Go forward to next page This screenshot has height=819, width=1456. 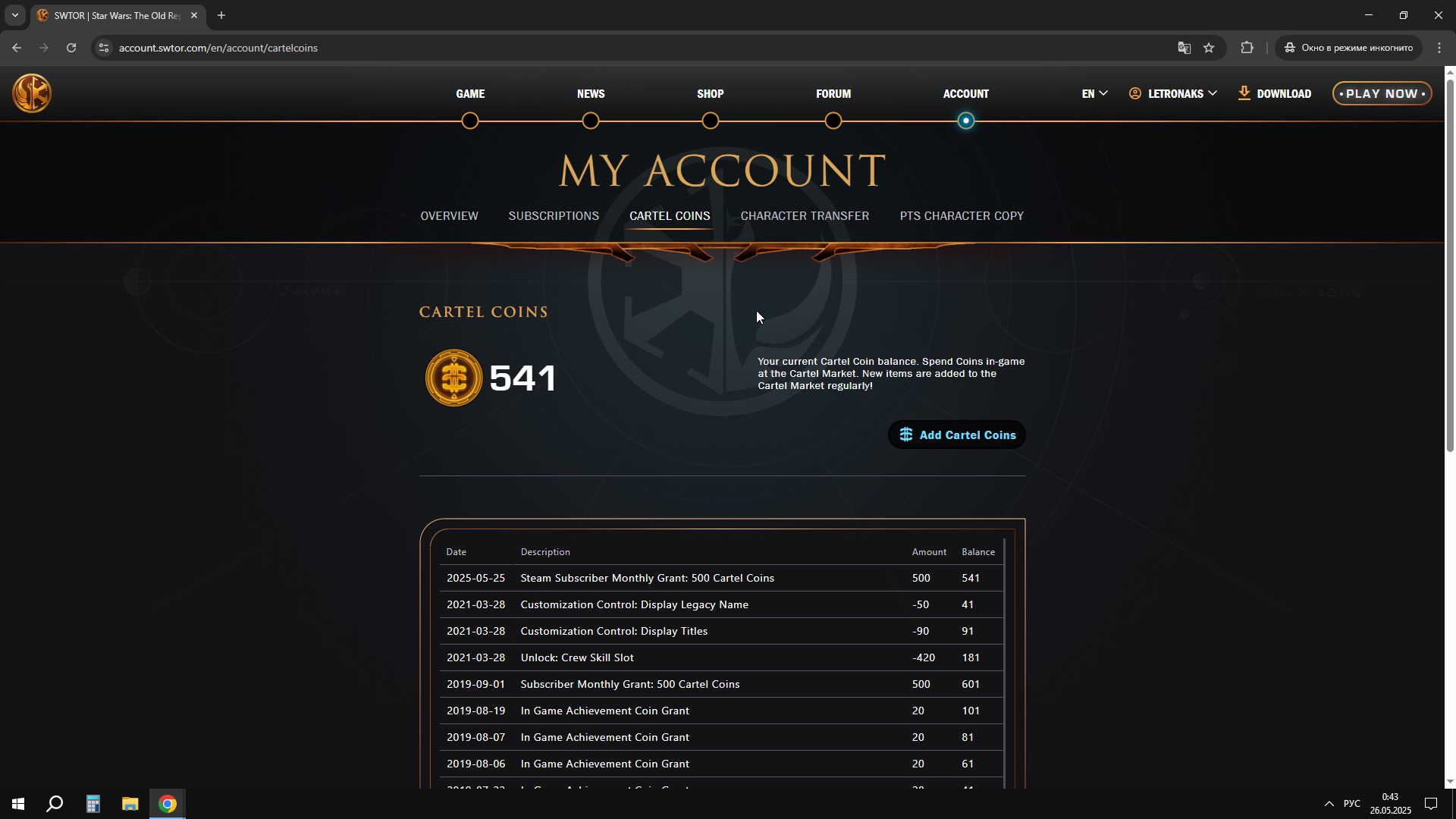[x=44, y=48]
